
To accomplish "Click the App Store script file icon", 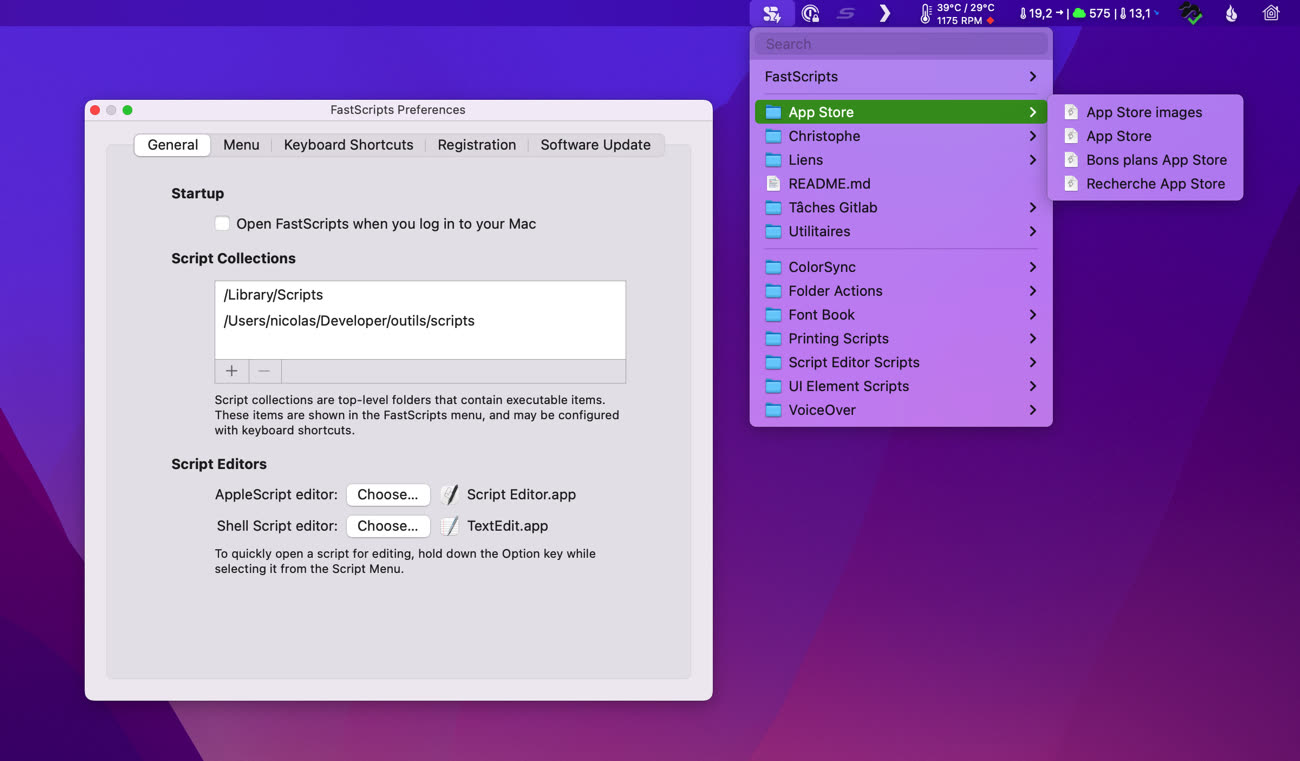I will (1071, 136).
